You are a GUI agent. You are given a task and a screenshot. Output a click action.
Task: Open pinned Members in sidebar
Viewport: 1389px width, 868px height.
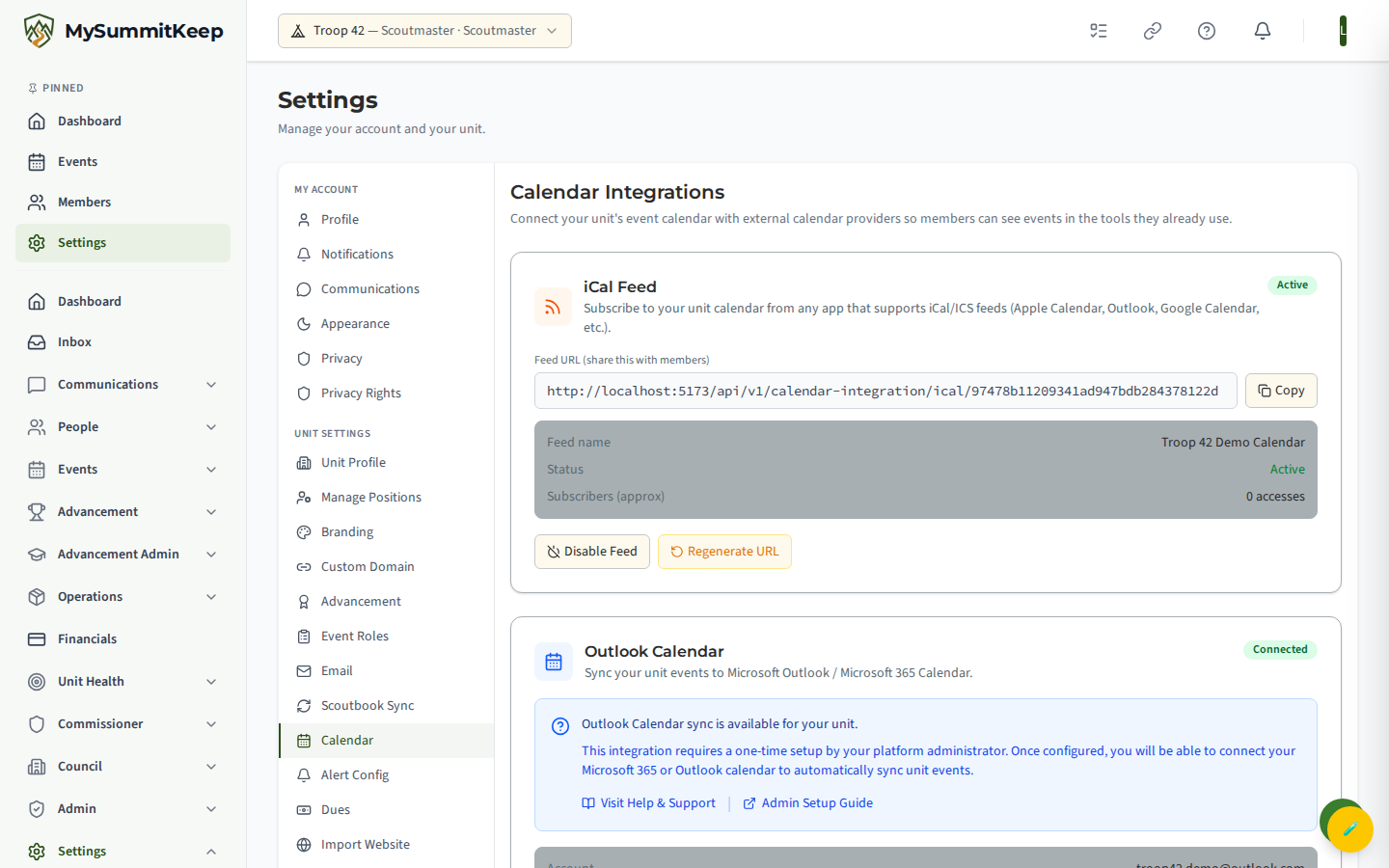coord(123,203)
